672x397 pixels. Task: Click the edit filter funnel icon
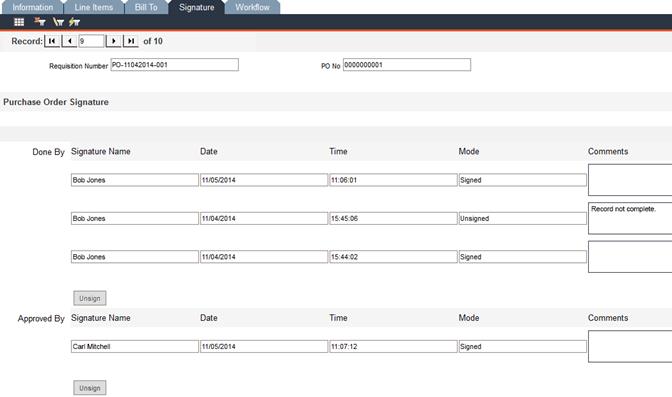click(58, 22)
